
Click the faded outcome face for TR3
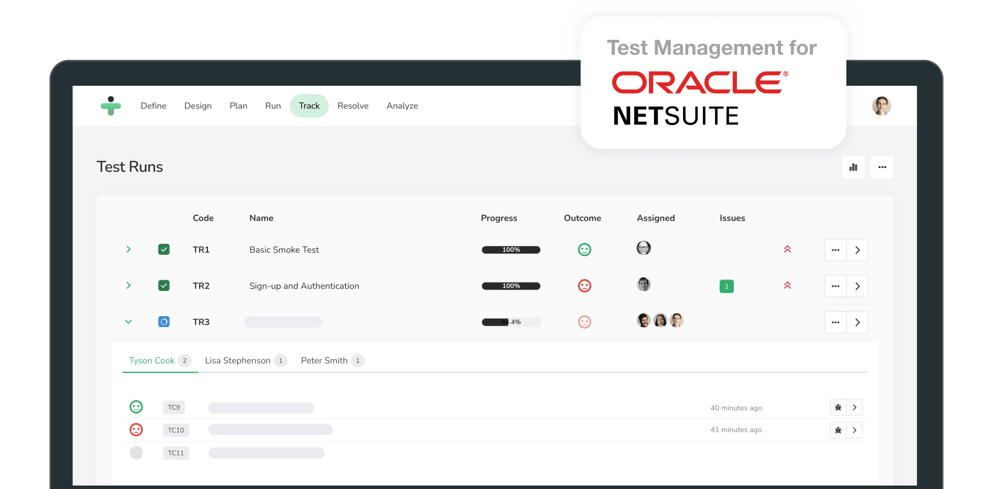[585, 322]
